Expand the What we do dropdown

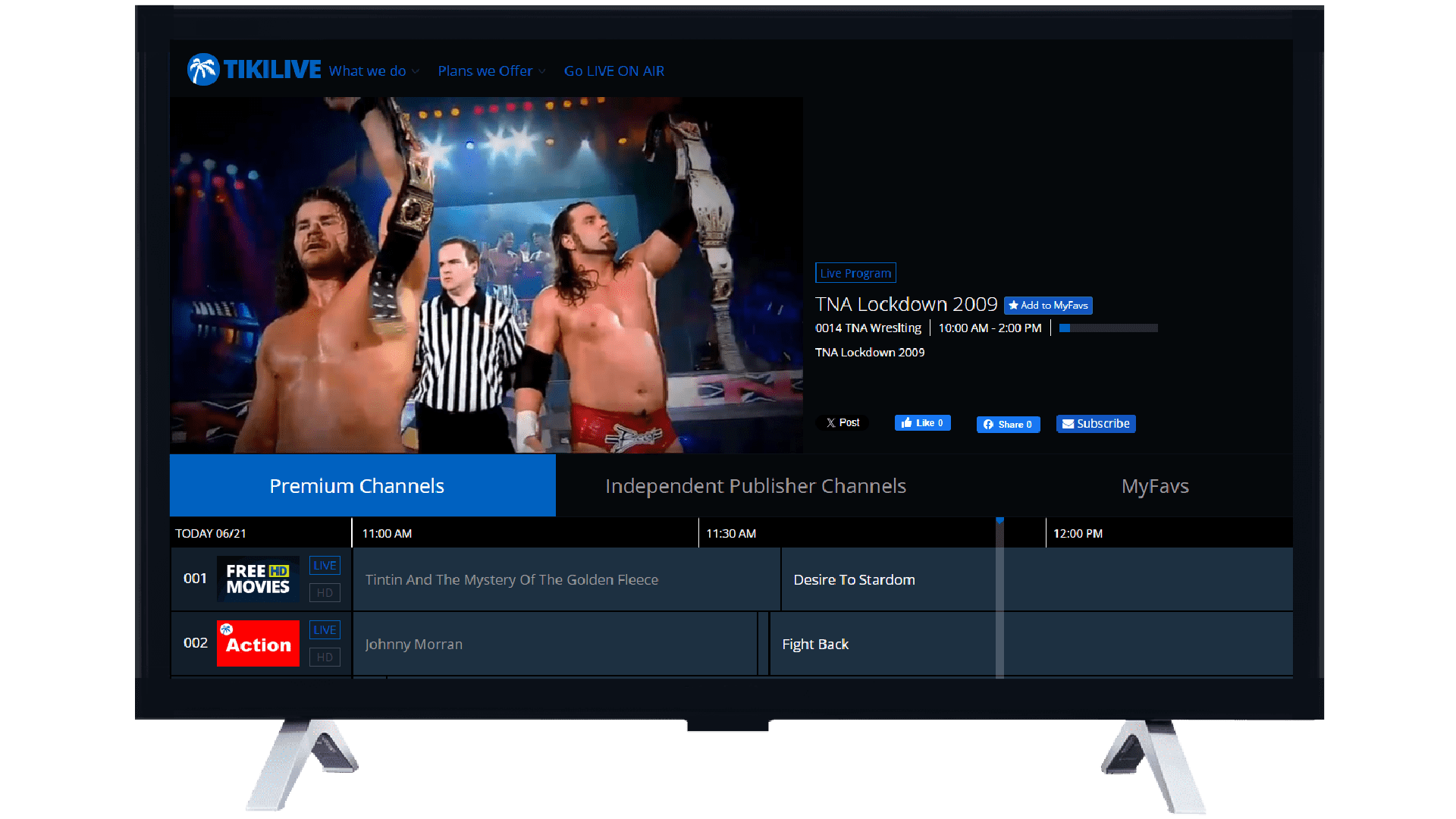click(368, 71)
